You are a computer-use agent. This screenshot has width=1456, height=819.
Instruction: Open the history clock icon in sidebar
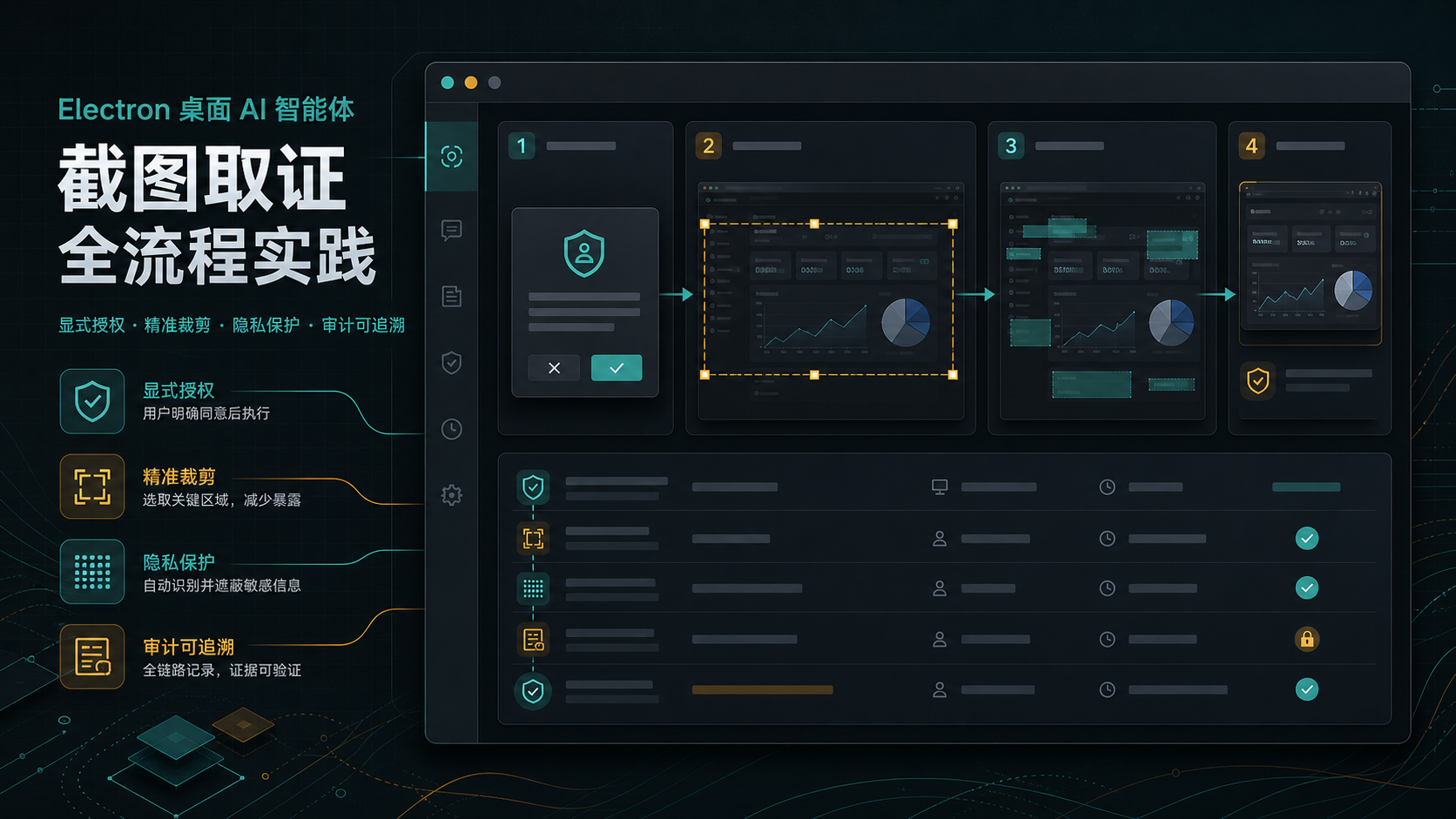451,429
